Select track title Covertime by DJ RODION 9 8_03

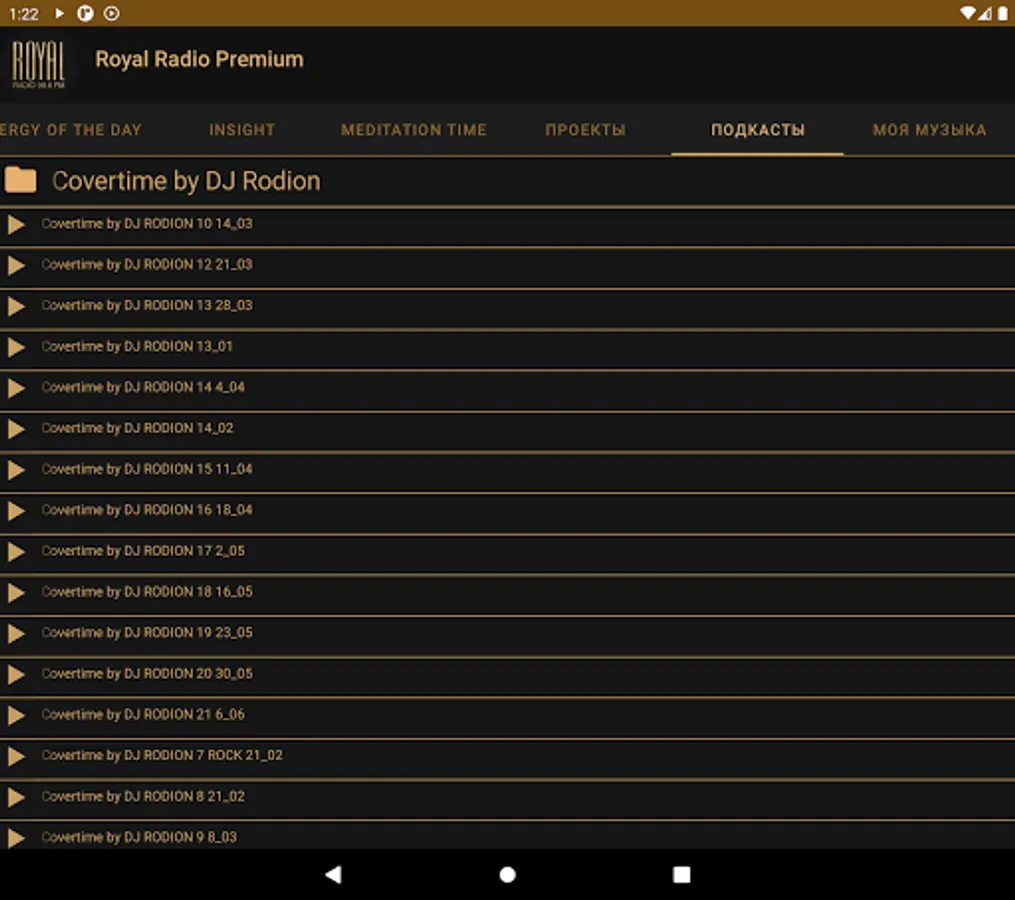tap(139, 837)
